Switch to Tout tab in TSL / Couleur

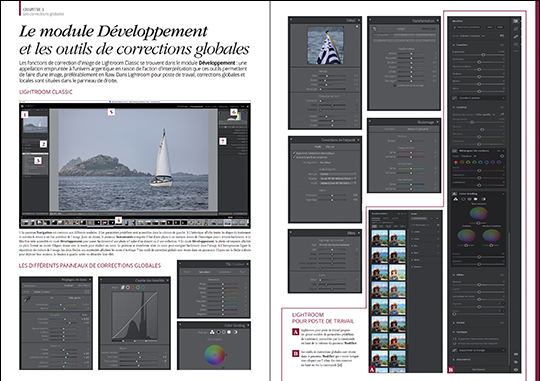(242, 272)
